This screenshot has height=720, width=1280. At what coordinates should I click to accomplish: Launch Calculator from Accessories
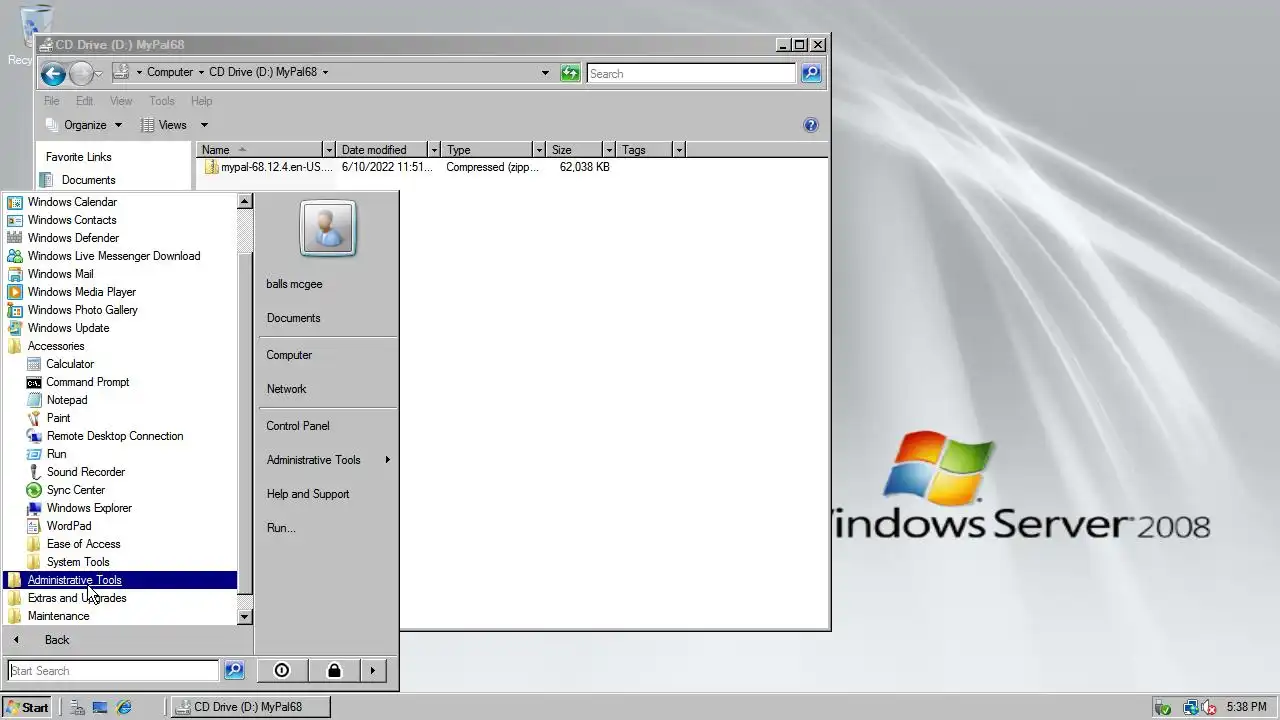click(x=70, y=364)
